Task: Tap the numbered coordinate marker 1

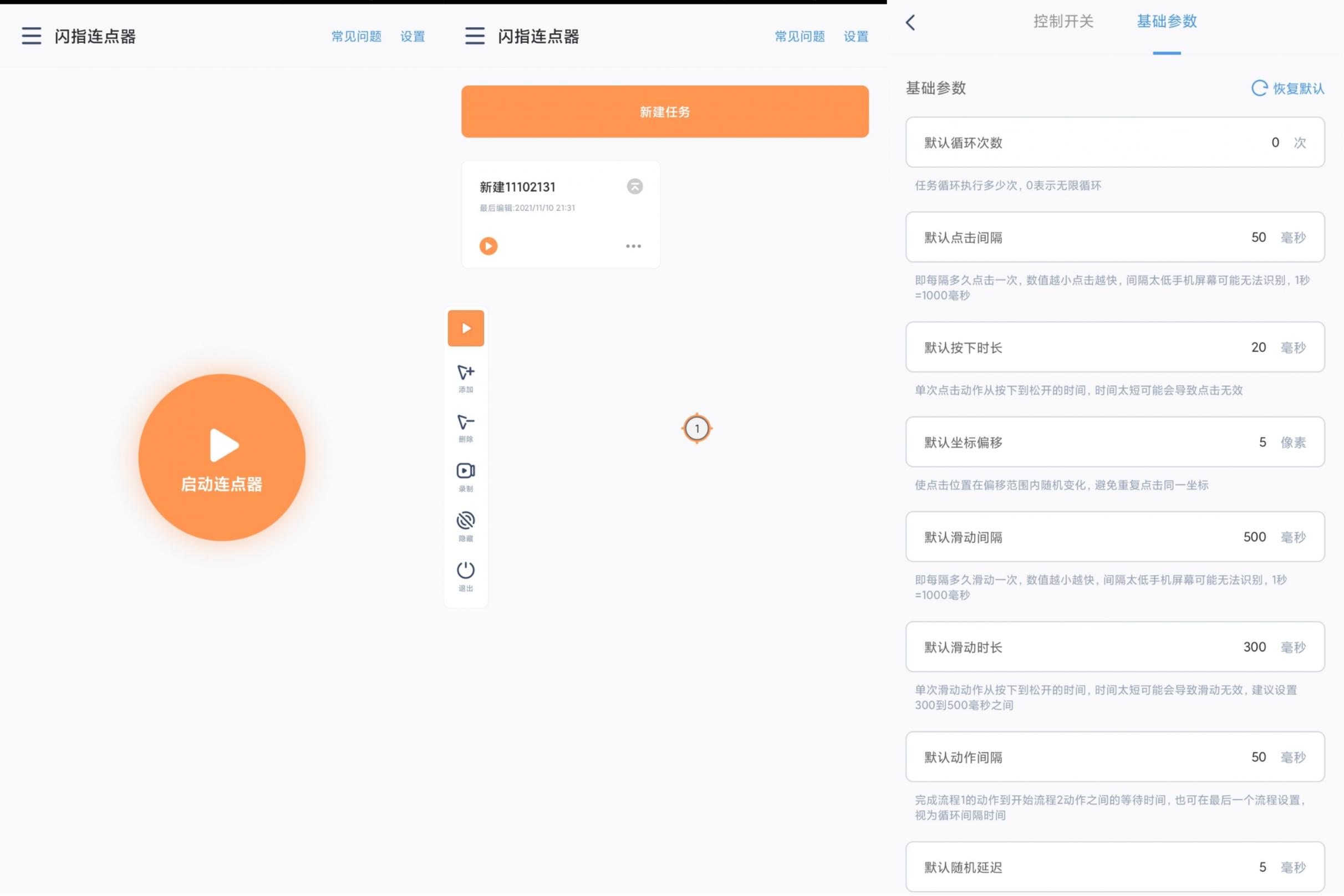Action: tap(698, 428)
